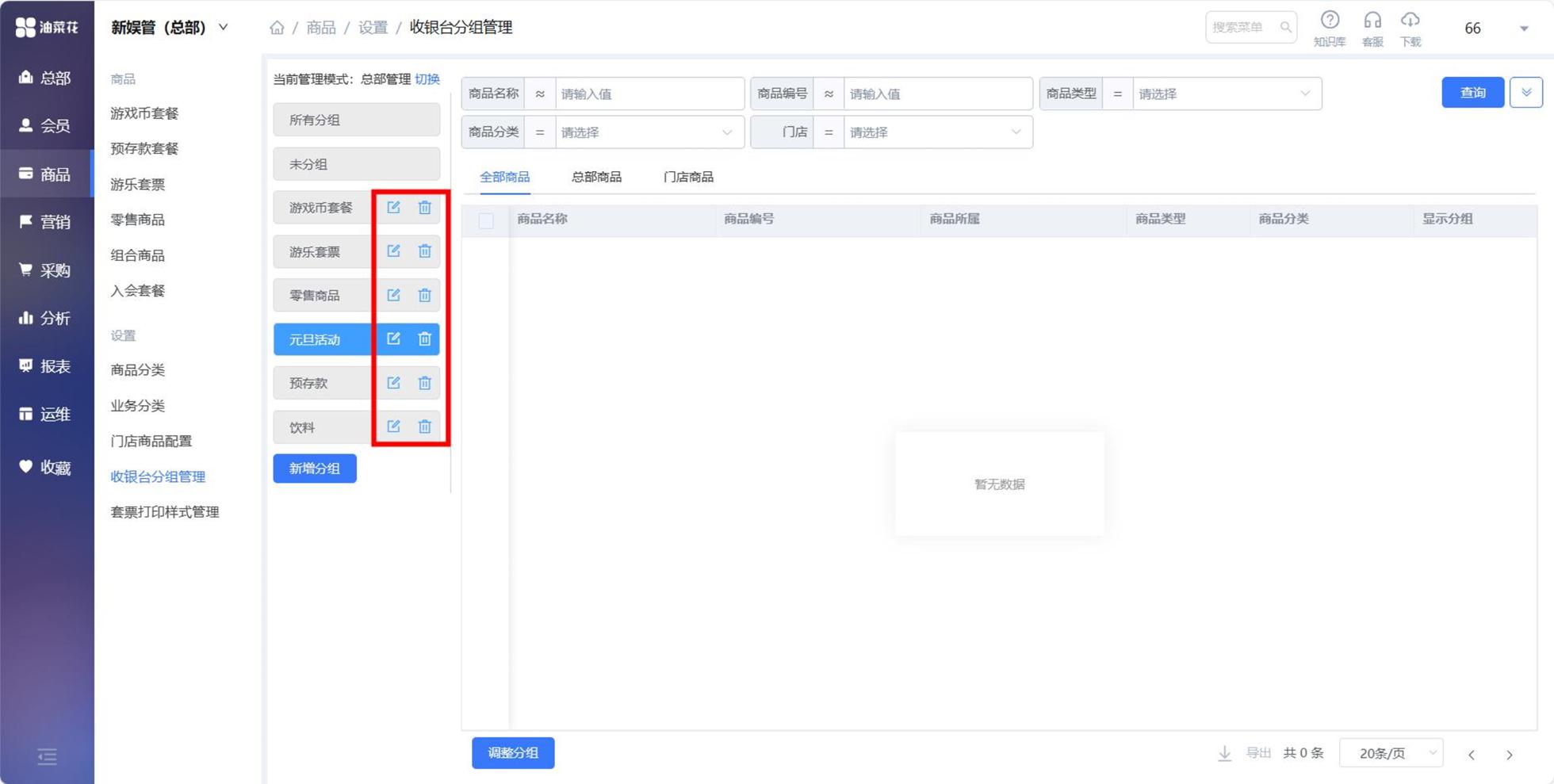
Task: Click the 调整分组 button
Action: 513,753
